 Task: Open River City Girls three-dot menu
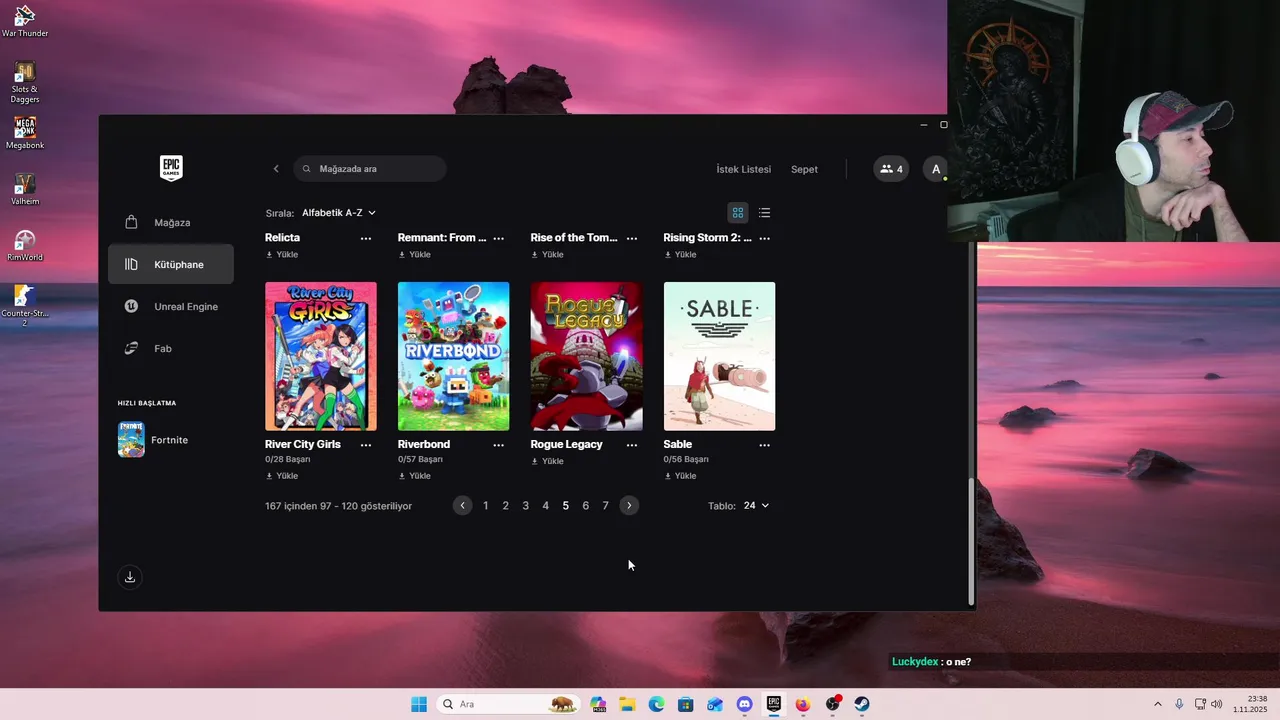(x=366, y=445)
